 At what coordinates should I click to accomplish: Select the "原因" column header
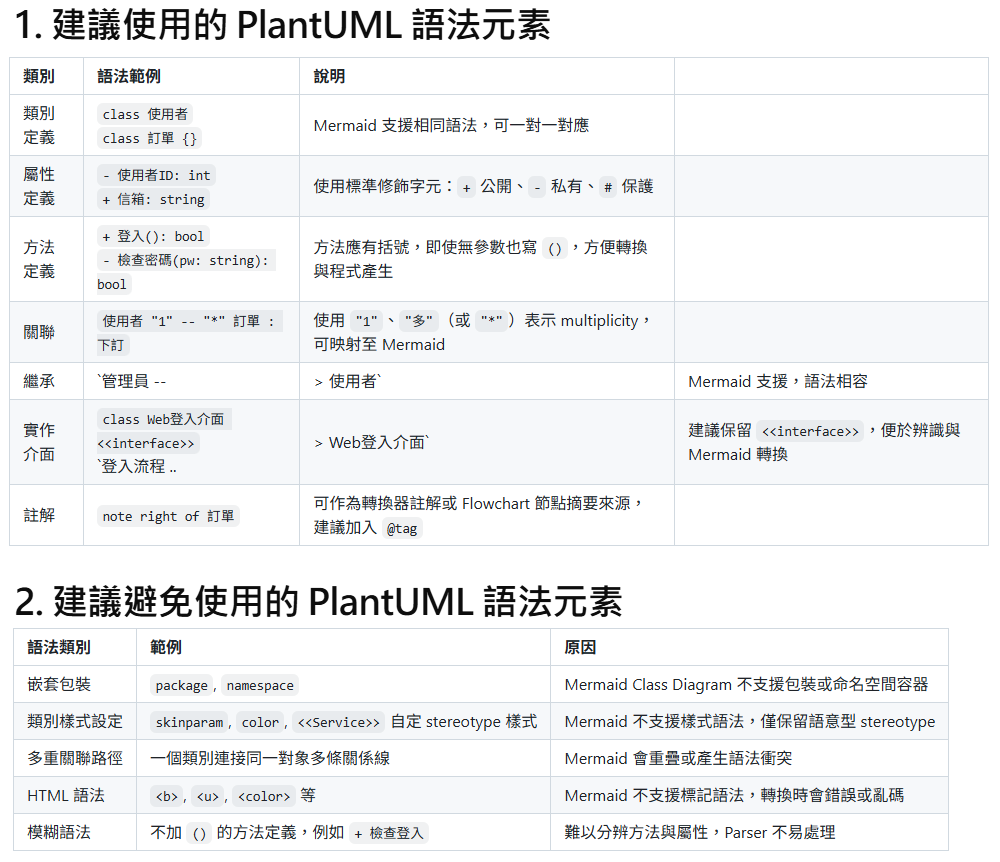coord(580,648)
